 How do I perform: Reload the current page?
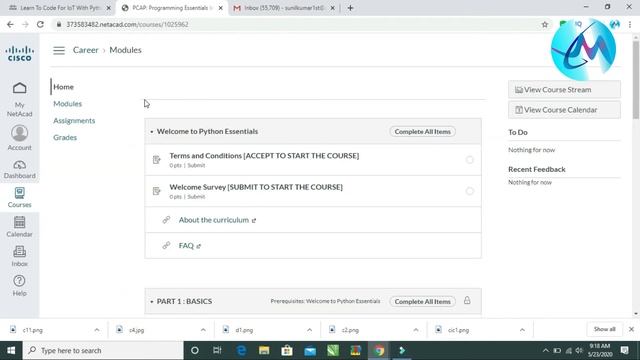coord(40,24)
